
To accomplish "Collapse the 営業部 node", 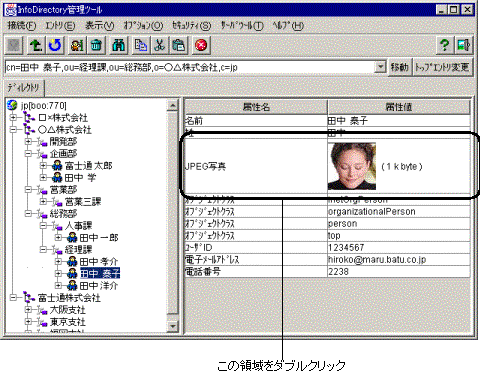I will [x=28, y=190].
